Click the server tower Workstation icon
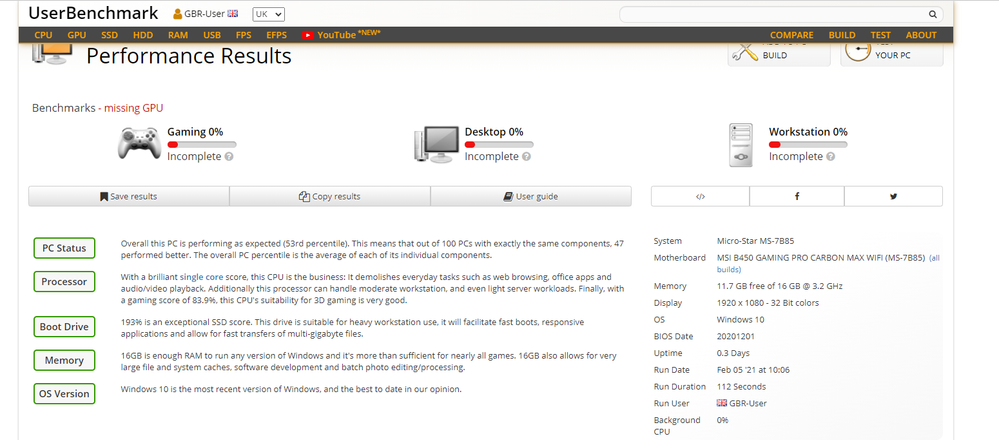Viewport: 999px width, 440px height. click(x=741, y=145)
